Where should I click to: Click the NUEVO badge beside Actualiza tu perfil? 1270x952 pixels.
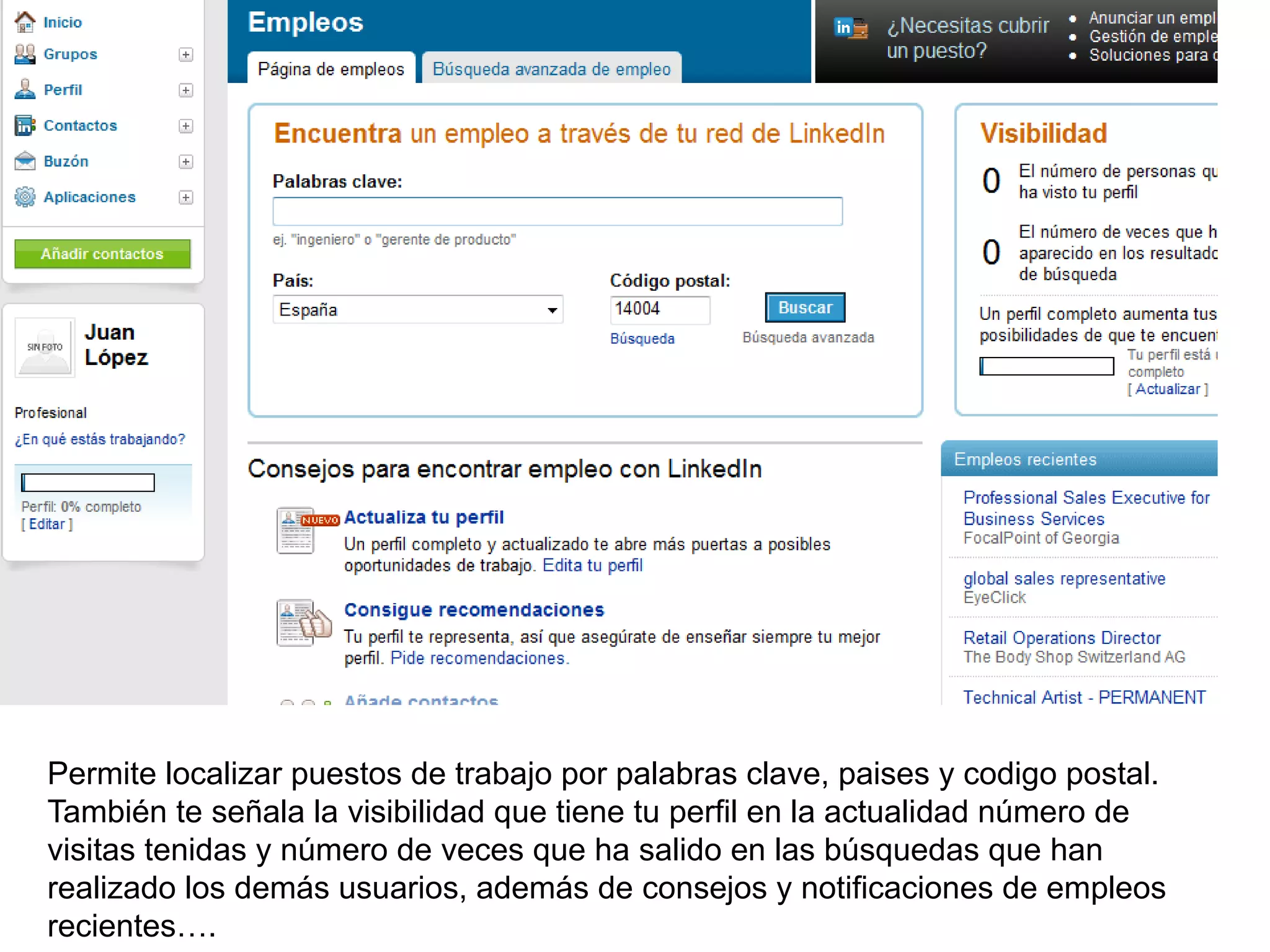point(320,520)
